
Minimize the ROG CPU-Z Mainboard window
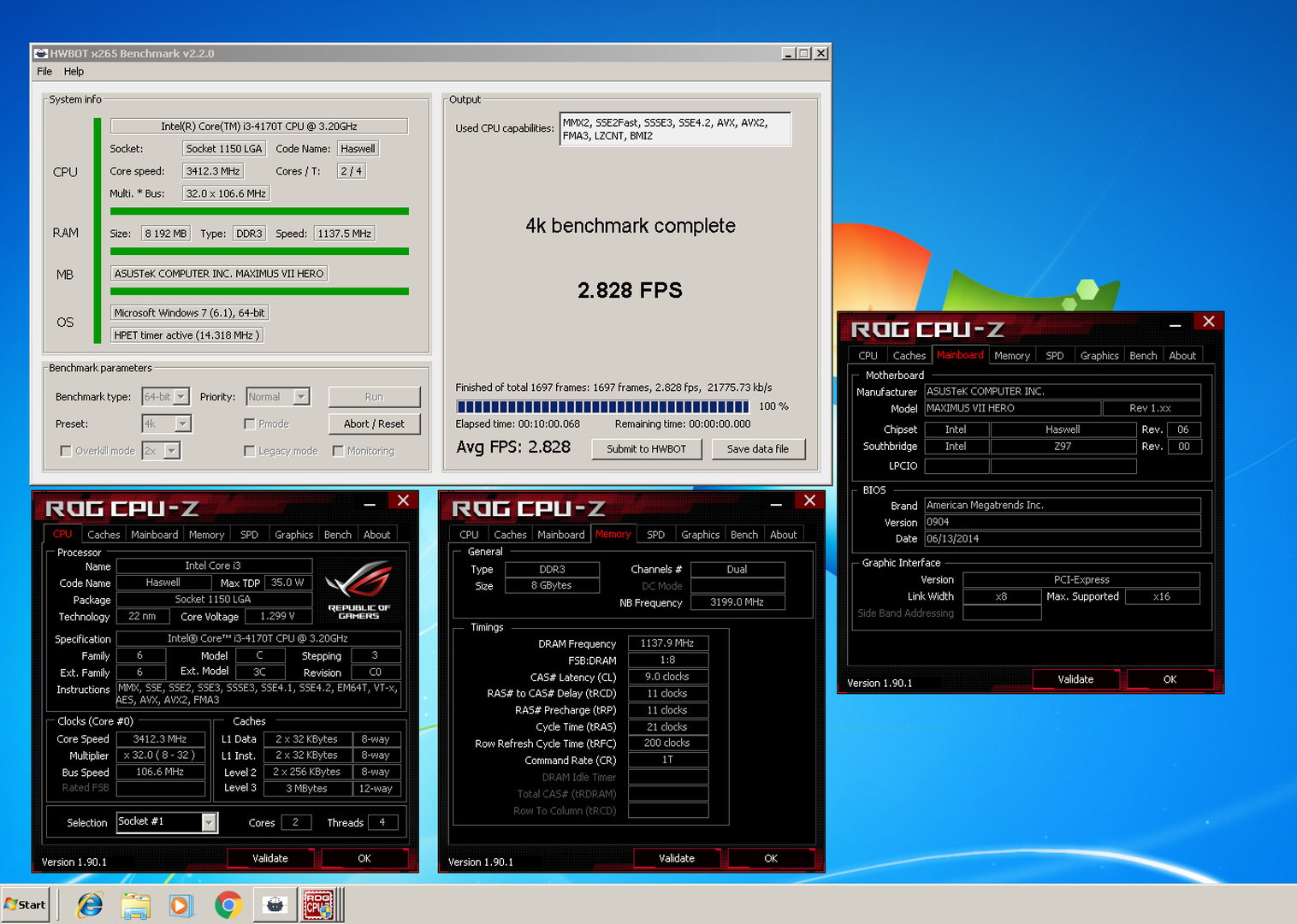pos(1175,325)
